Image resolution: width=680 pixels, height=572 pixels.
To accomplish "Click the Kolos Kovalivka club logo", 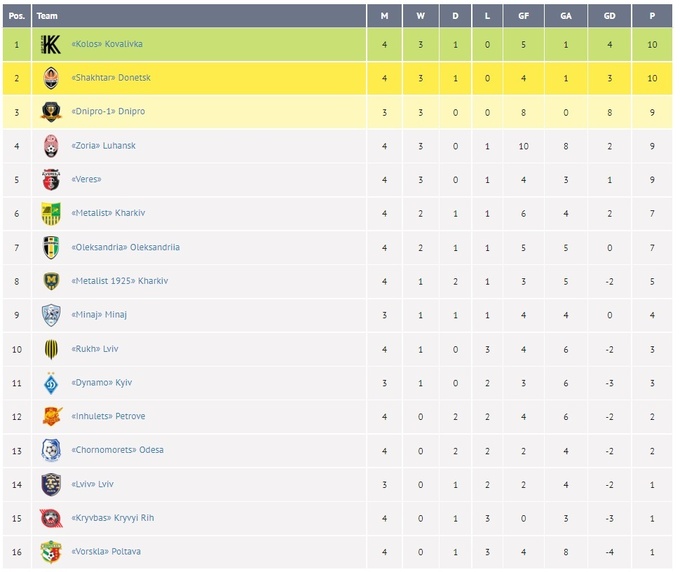I will point(51,44).
